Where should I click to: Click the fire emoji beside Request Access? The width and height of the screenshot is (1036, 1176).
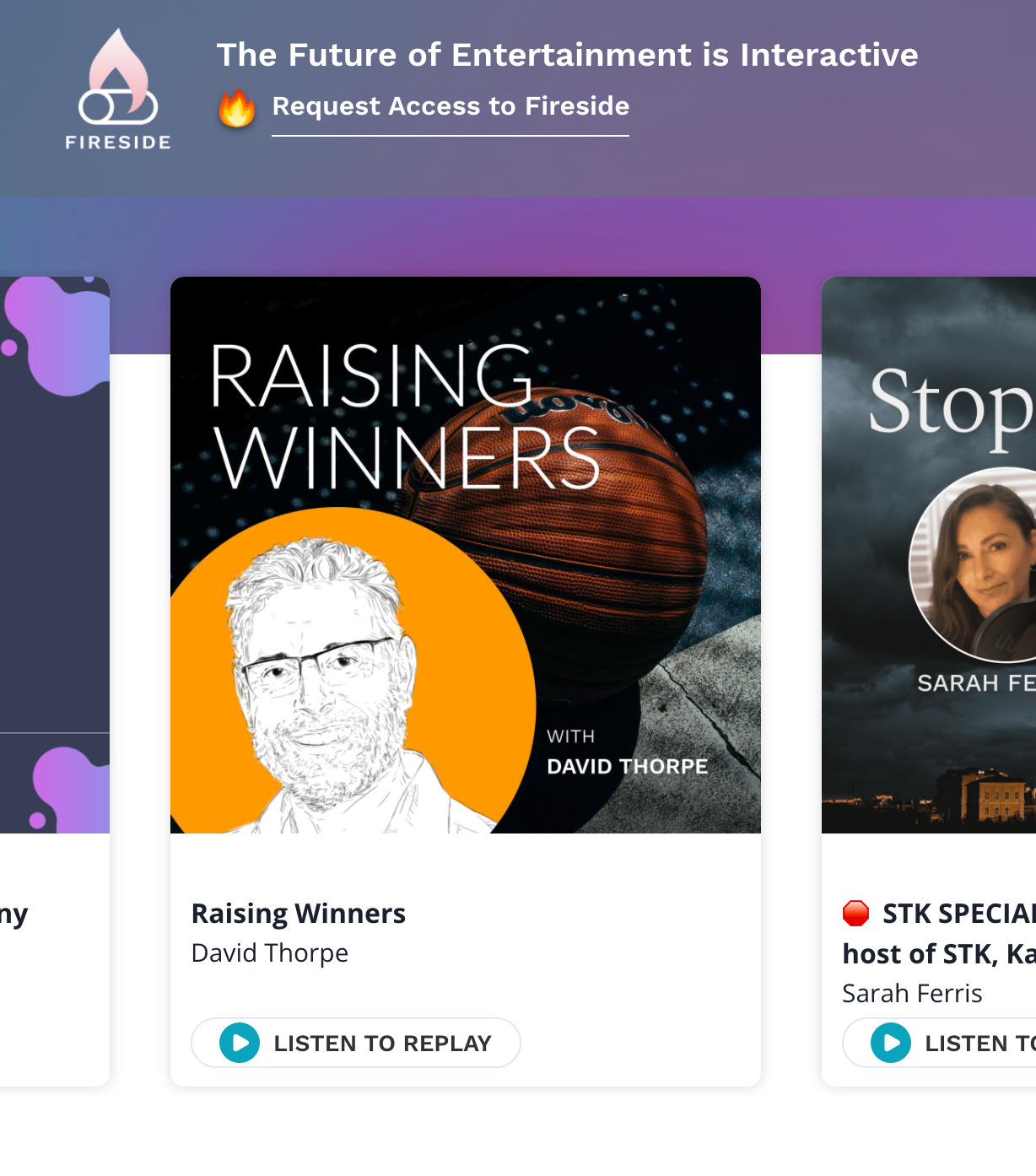pyautogui.click(x=237, y=107)
